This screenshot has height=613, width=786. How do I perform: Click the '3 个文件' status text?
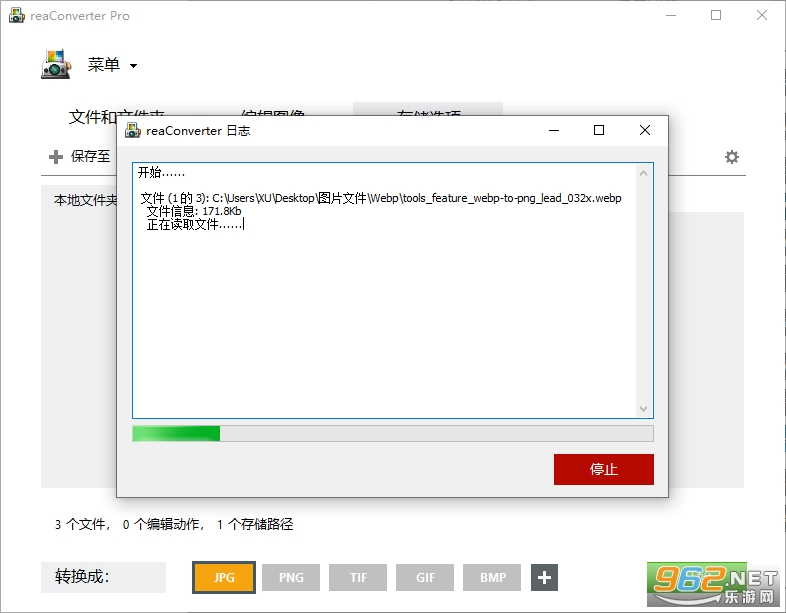pyautogui.click(x=82, y=524)
